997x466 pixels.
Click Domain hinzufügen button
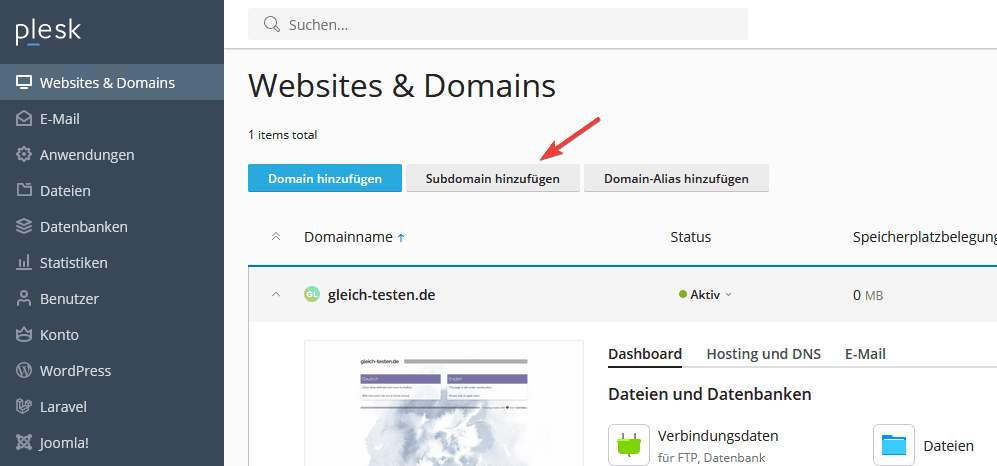click(x=325, y=178)
